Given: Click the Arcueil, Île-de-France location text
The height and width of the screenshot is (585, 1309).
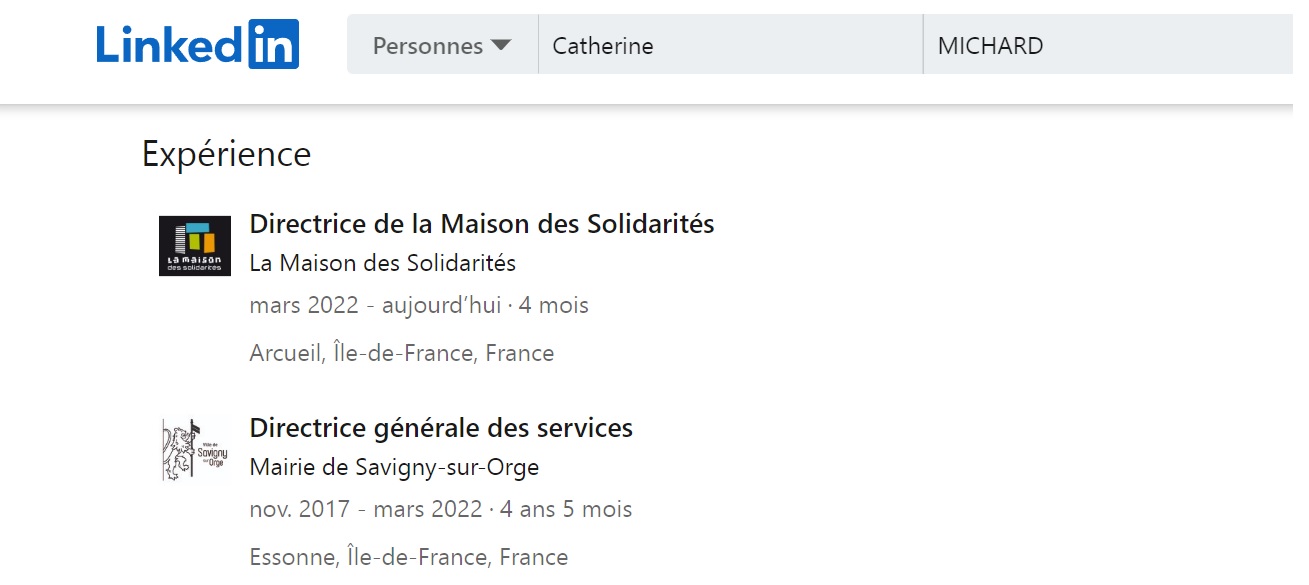Looking at the screenshot, I should (401, 353).
